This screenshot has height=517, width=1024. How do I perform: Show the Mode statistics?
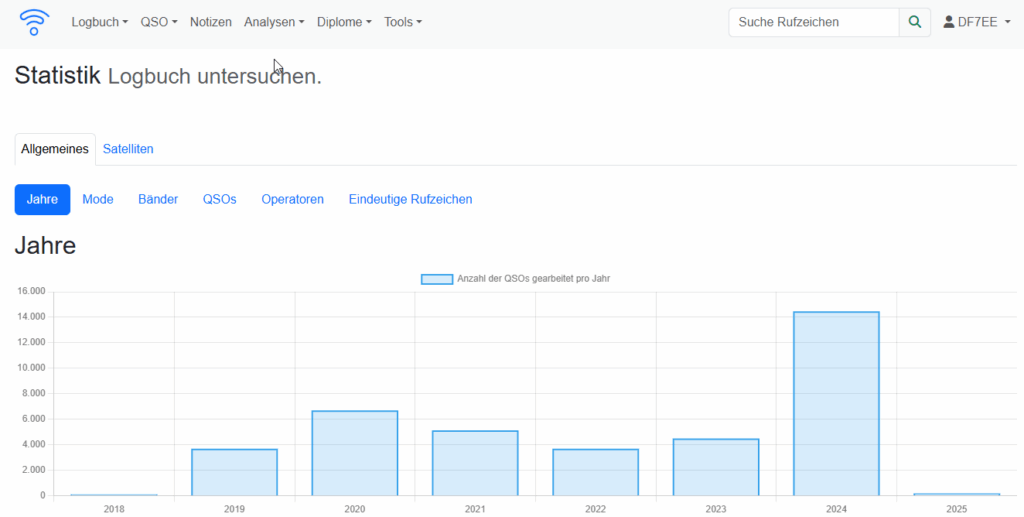click(x=98, y=199)
